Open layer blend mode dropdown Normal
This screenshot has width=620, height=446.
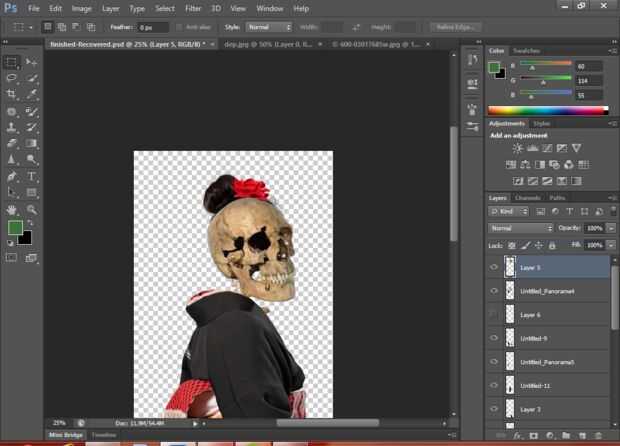520,228
